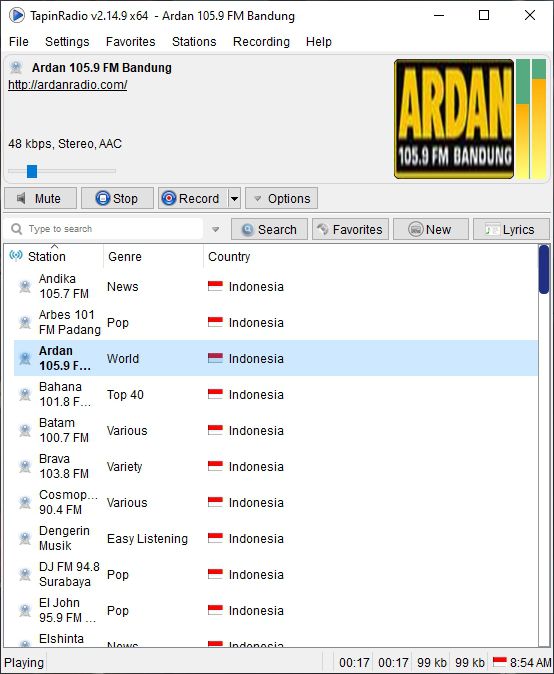Open the Stations menu
The image size is (554, 674).
pyautogui.click(x=194, y=42)
